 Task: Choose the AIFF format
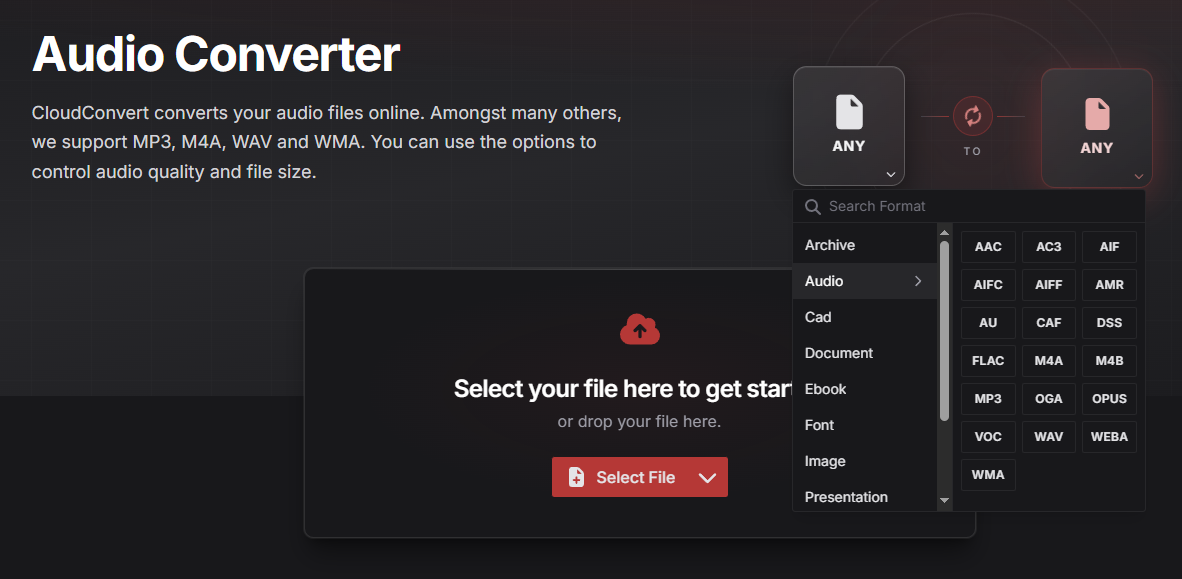tap(1049, 285)
